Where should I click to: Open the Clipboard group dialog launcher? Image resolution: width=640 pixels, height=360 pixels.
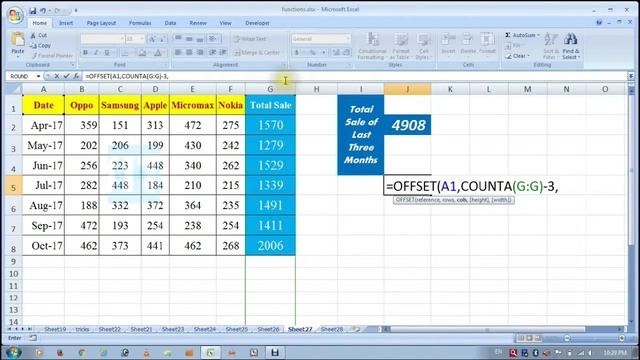pos(73,65)
